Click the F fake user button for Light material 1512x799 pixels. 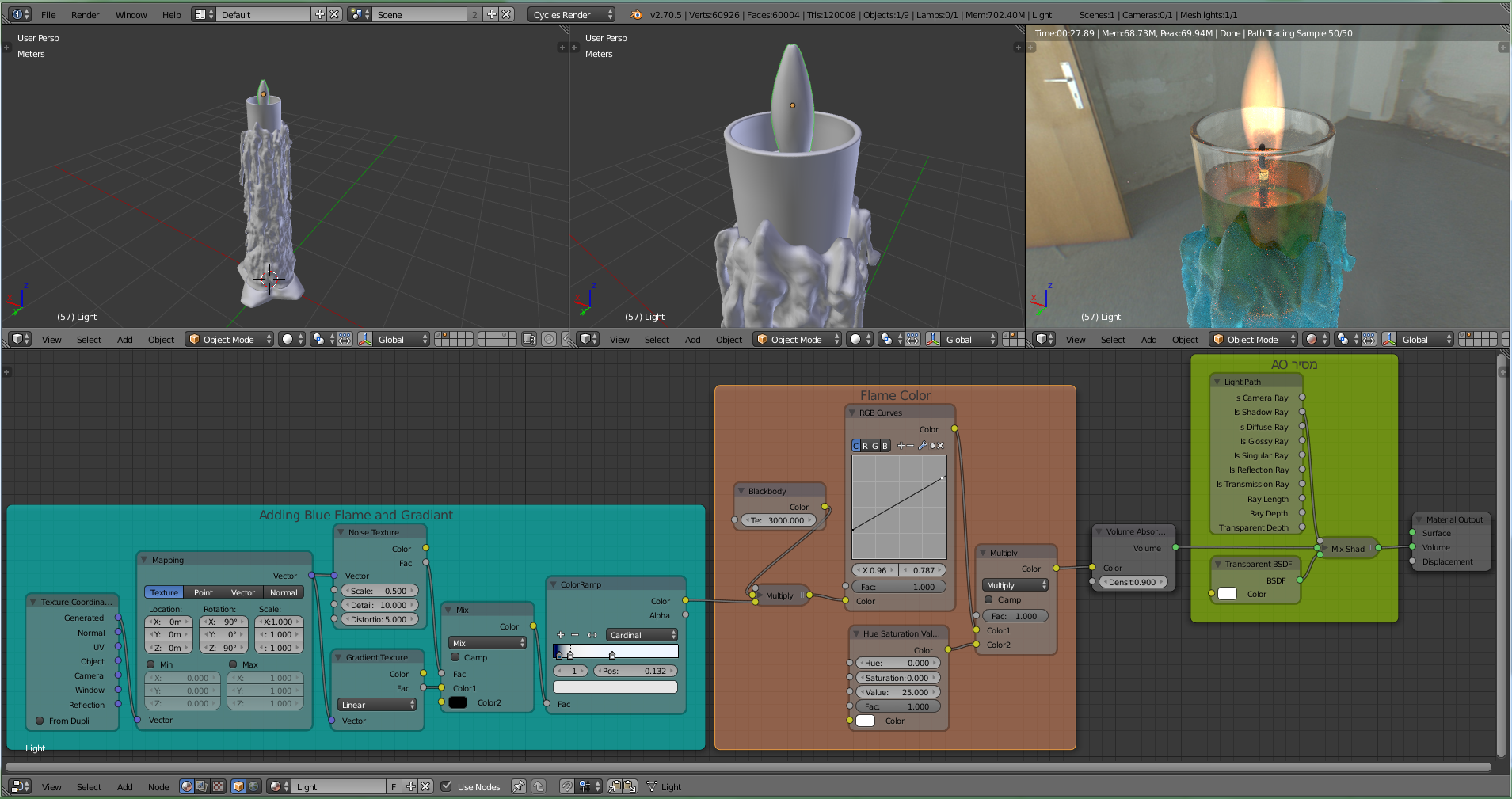click(394, 786)
